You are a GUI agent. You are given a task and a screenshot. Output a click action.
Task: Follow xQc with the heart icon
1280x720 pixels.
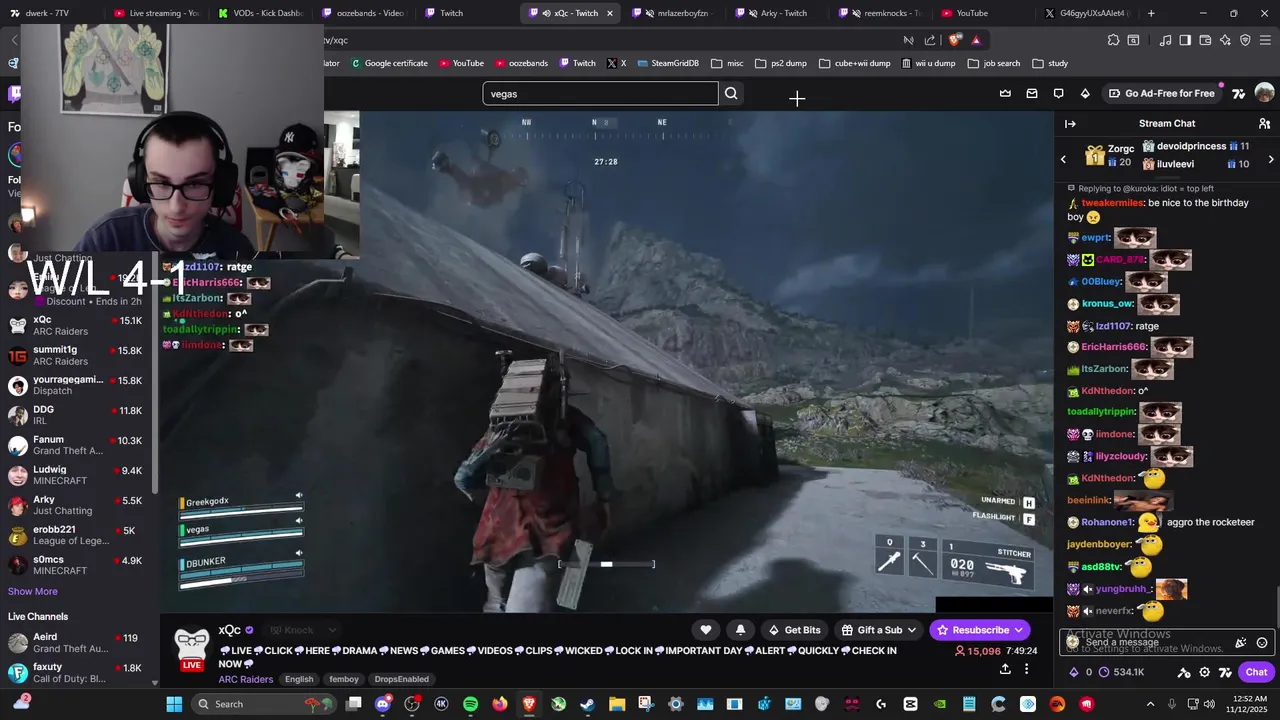point(706,630)
